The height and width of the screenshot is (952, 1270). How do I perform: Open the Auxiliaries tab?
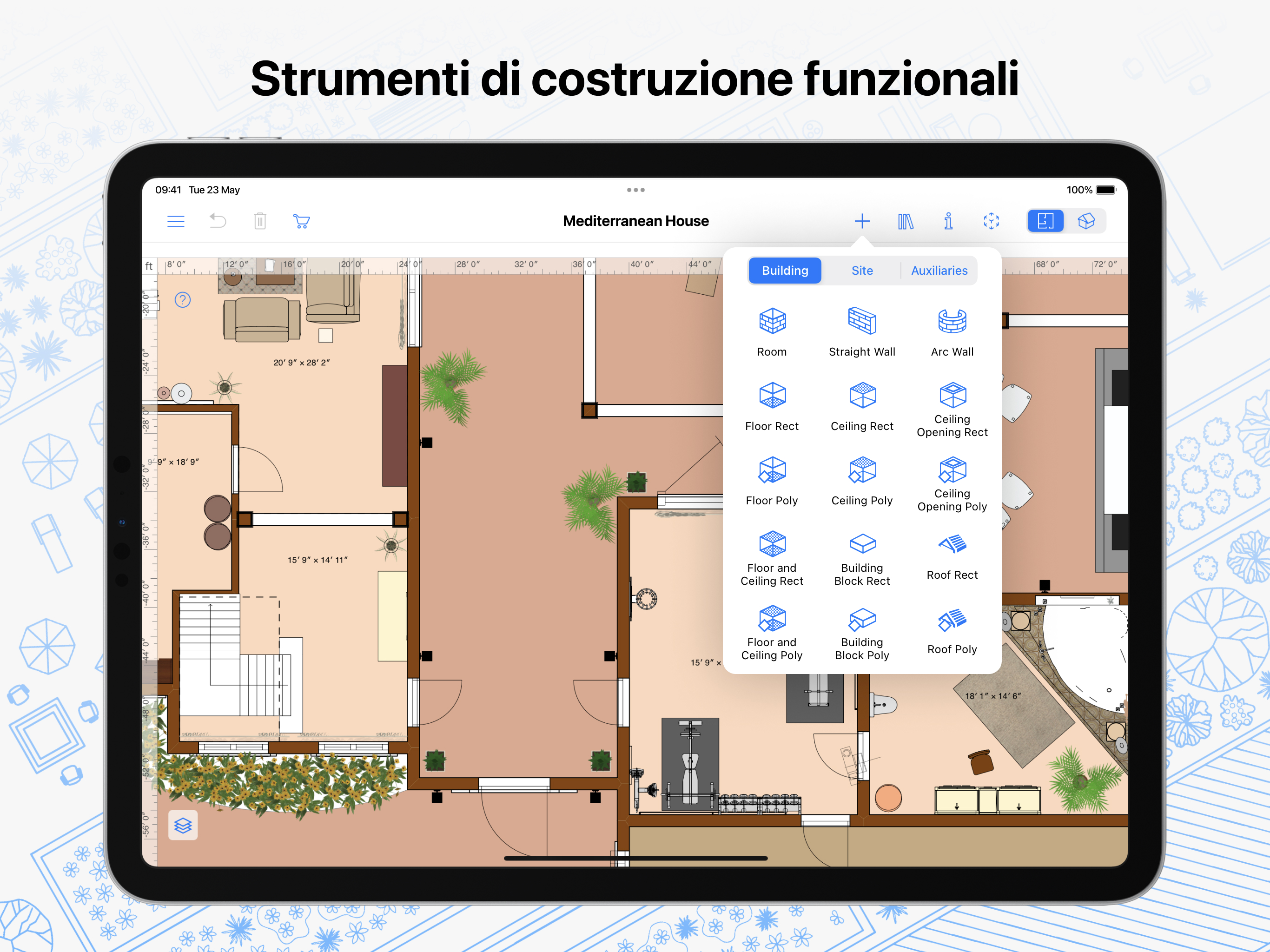click(939, 271)
